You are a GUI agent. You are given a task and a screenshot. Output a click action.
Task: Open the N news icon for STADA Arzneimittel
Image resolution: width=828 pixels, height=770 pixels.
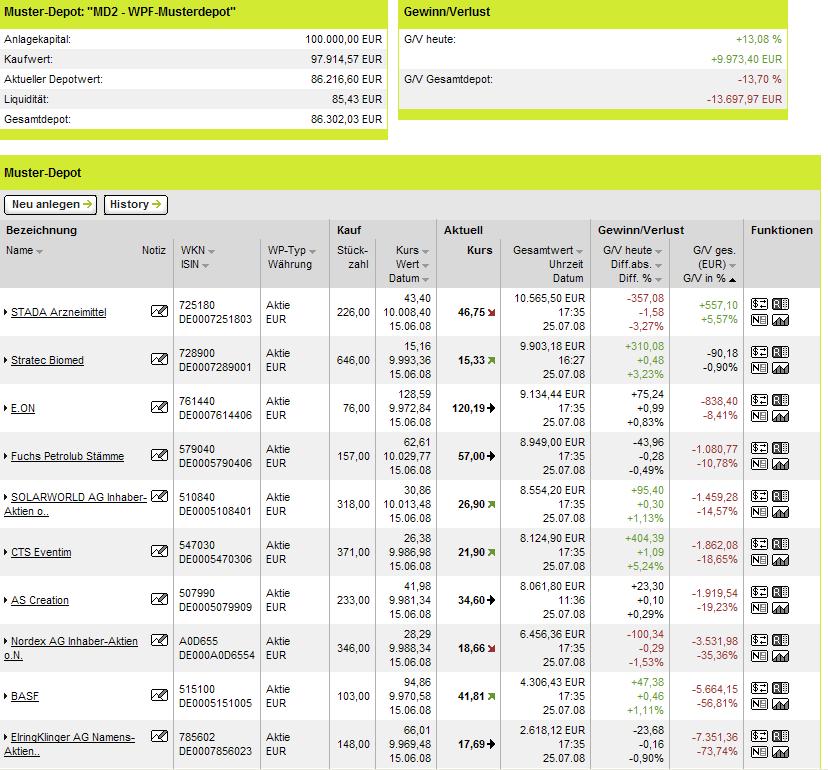pyautogui.click(x=759, y=320)
